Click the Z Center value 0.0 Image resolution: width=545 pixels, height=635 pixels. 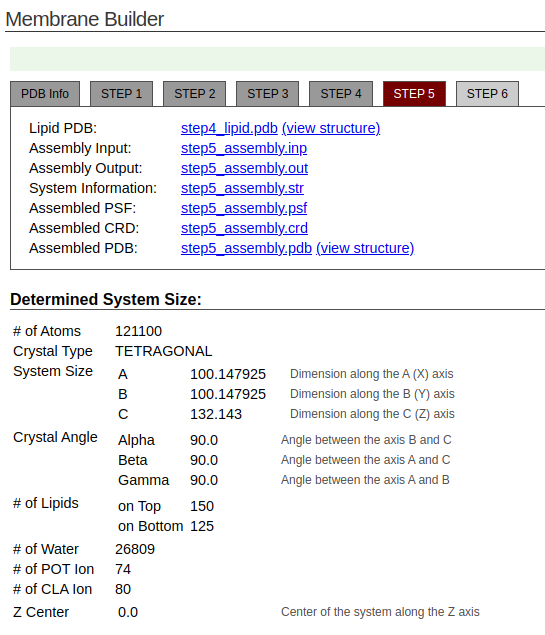coord(128,612)
